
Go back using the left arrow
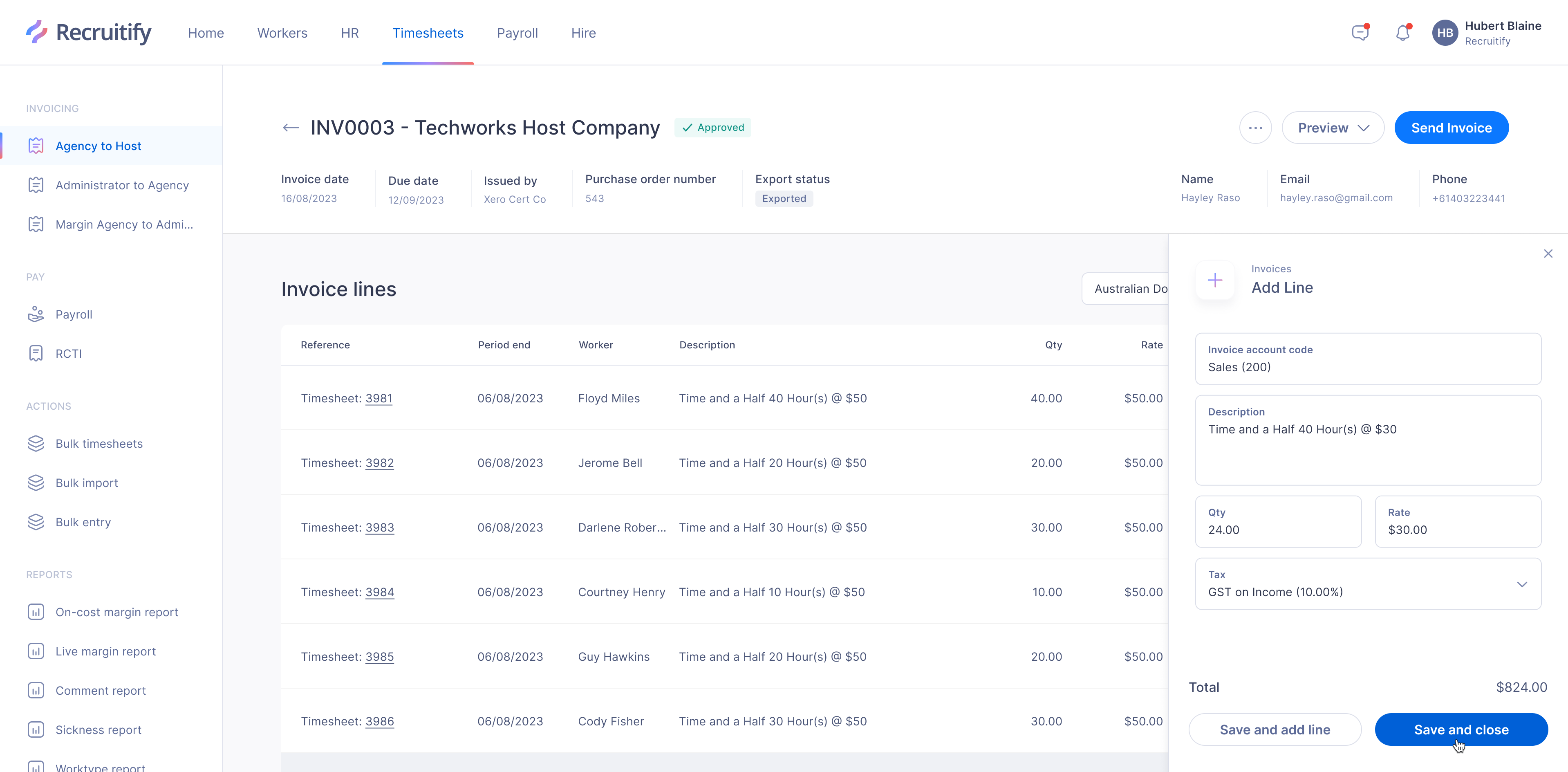point(291,127)
